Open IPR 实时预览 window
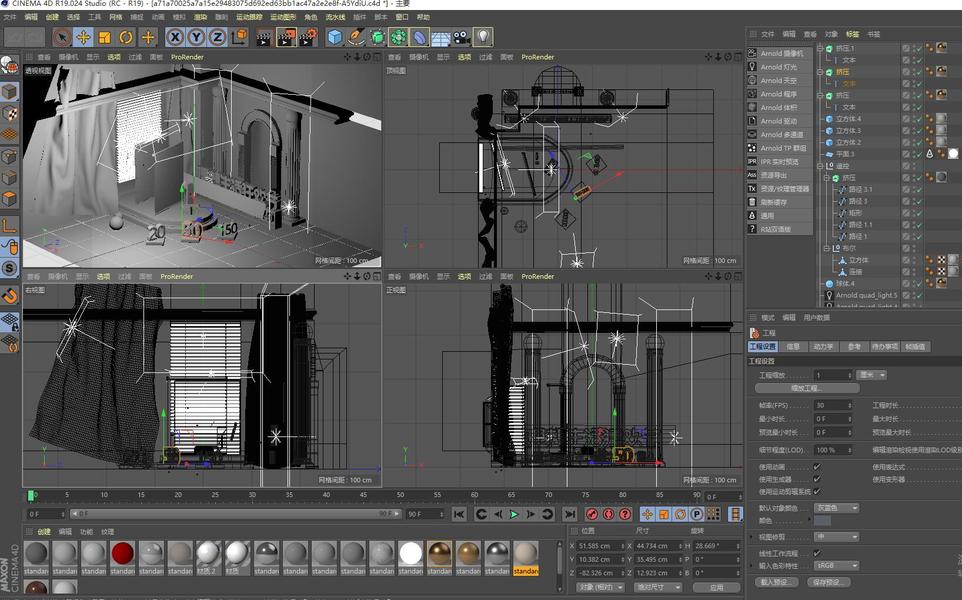Screen dimensions: 962x600 (780, 161)
